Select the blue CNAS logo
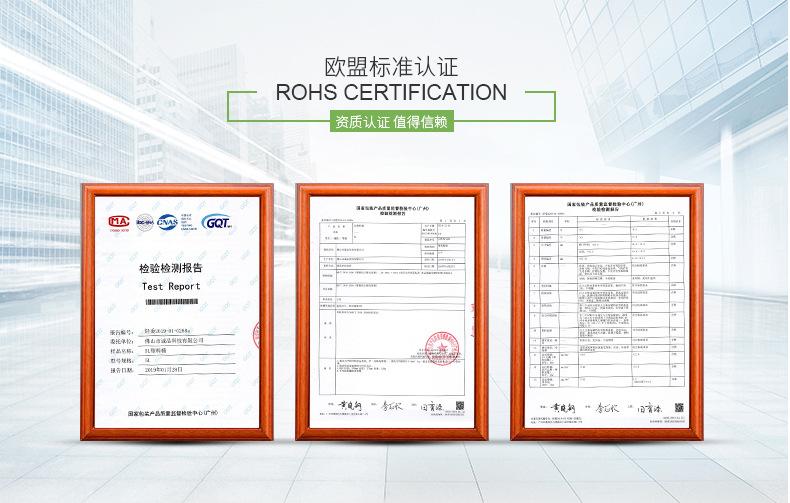 coord(167,222)
